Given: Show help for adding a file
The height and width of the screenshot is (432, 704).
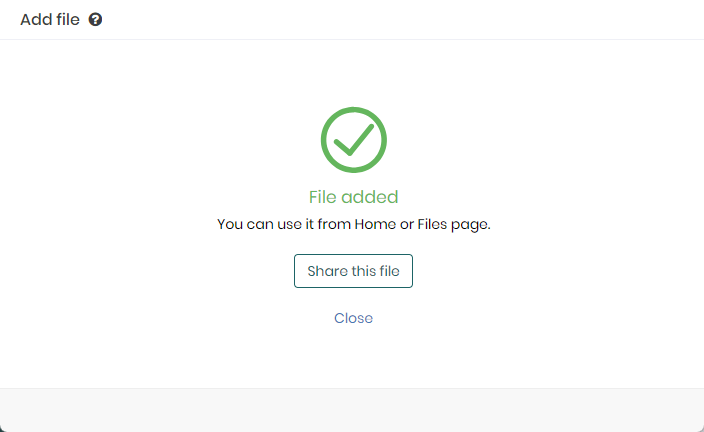Looking at the screenshot, I should click(95, 19).
